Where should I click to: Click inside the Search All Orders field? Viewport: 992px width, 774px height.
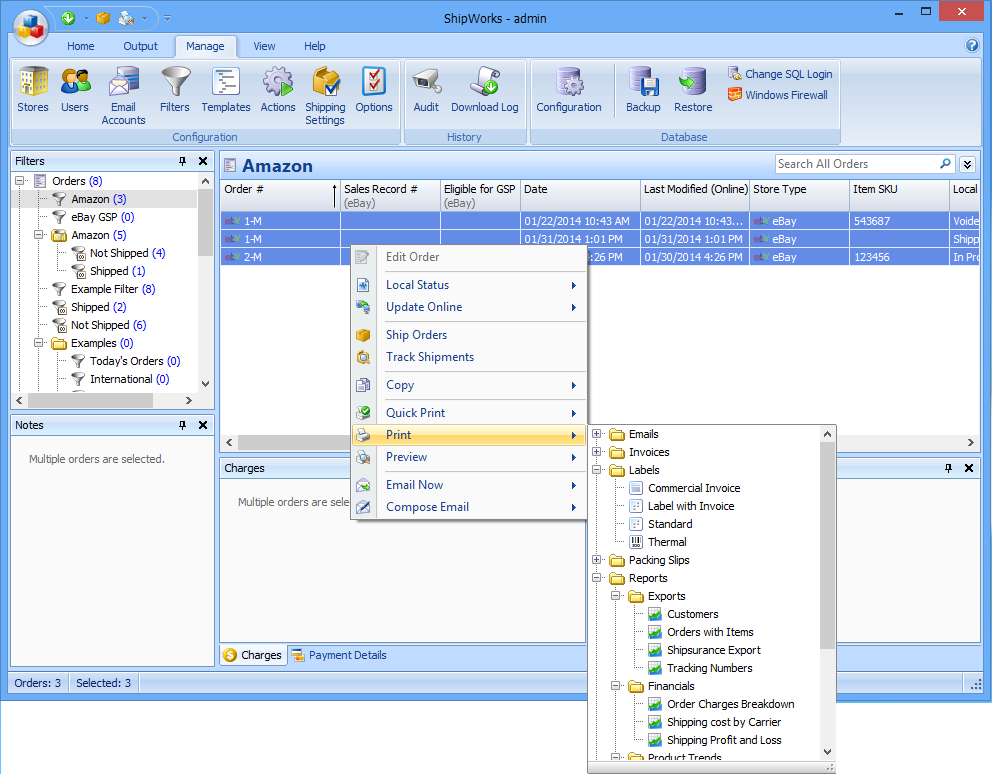pyautogui.click(x=856, y=164)
